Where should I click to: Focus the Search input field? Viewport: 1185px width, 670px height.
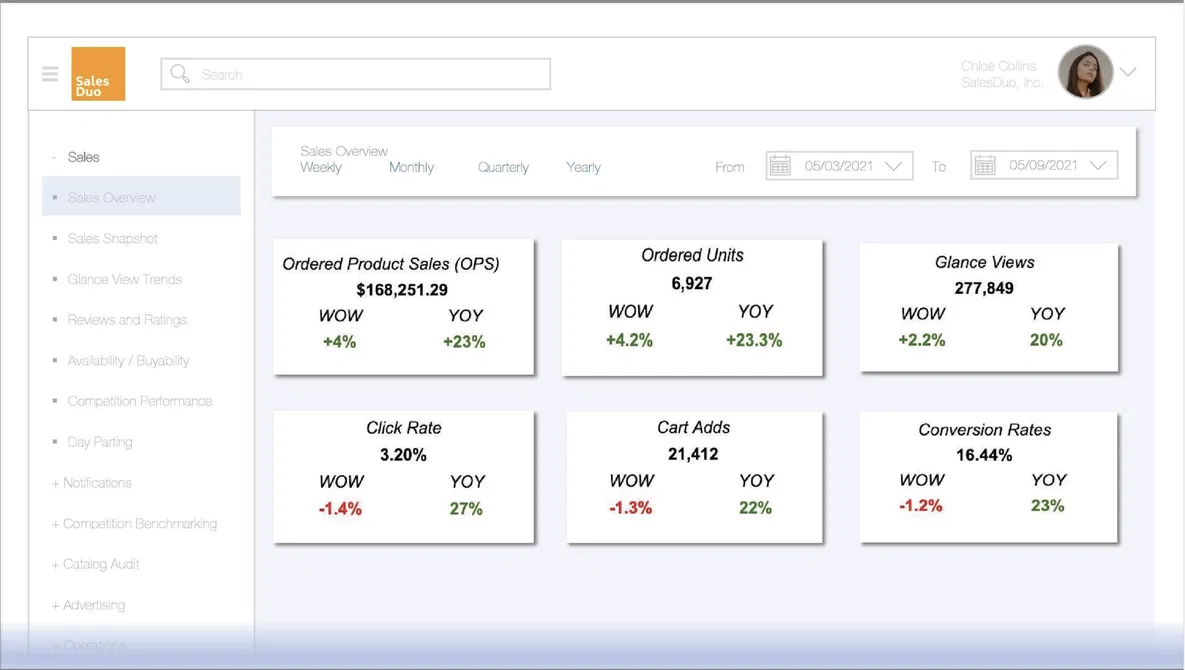355,74
